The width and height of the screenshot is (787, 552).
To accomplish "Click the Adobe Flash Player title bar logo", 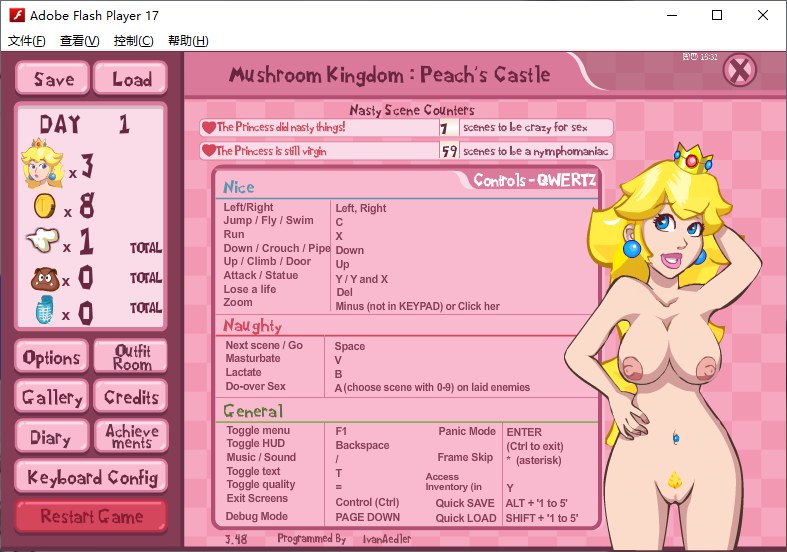I will click(17, 15).
